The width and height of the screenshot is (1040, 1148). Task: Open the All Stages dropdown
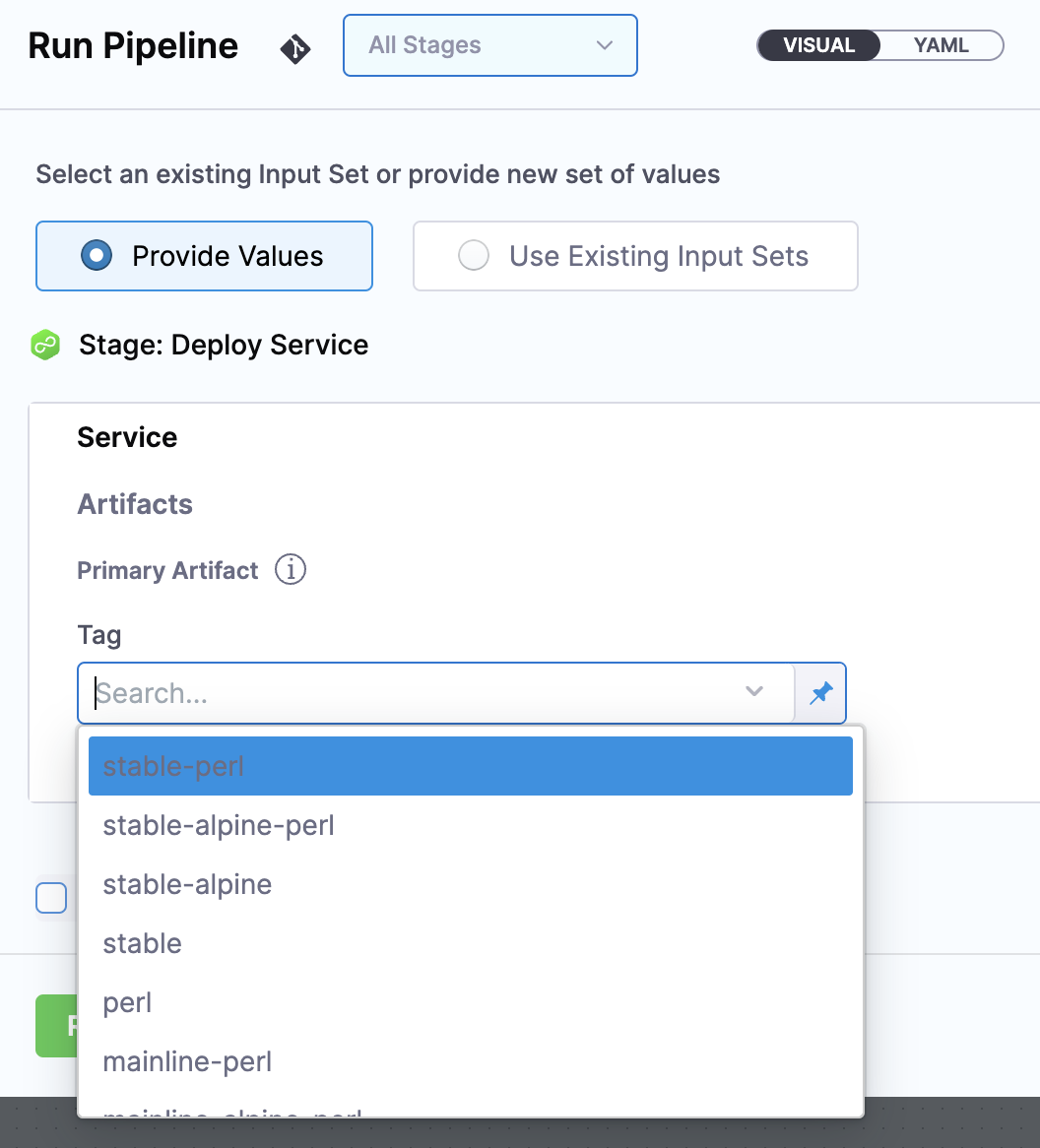(x=489, y=45)
